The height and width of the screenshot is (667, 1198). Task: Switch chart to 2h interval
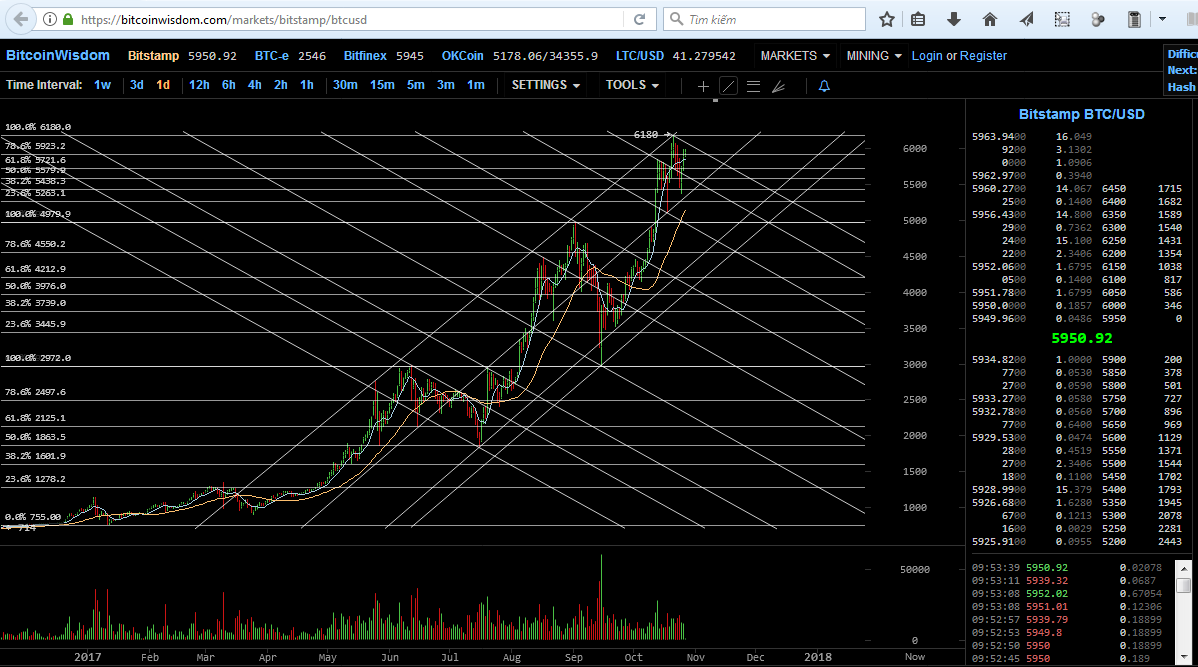(280, 85)
